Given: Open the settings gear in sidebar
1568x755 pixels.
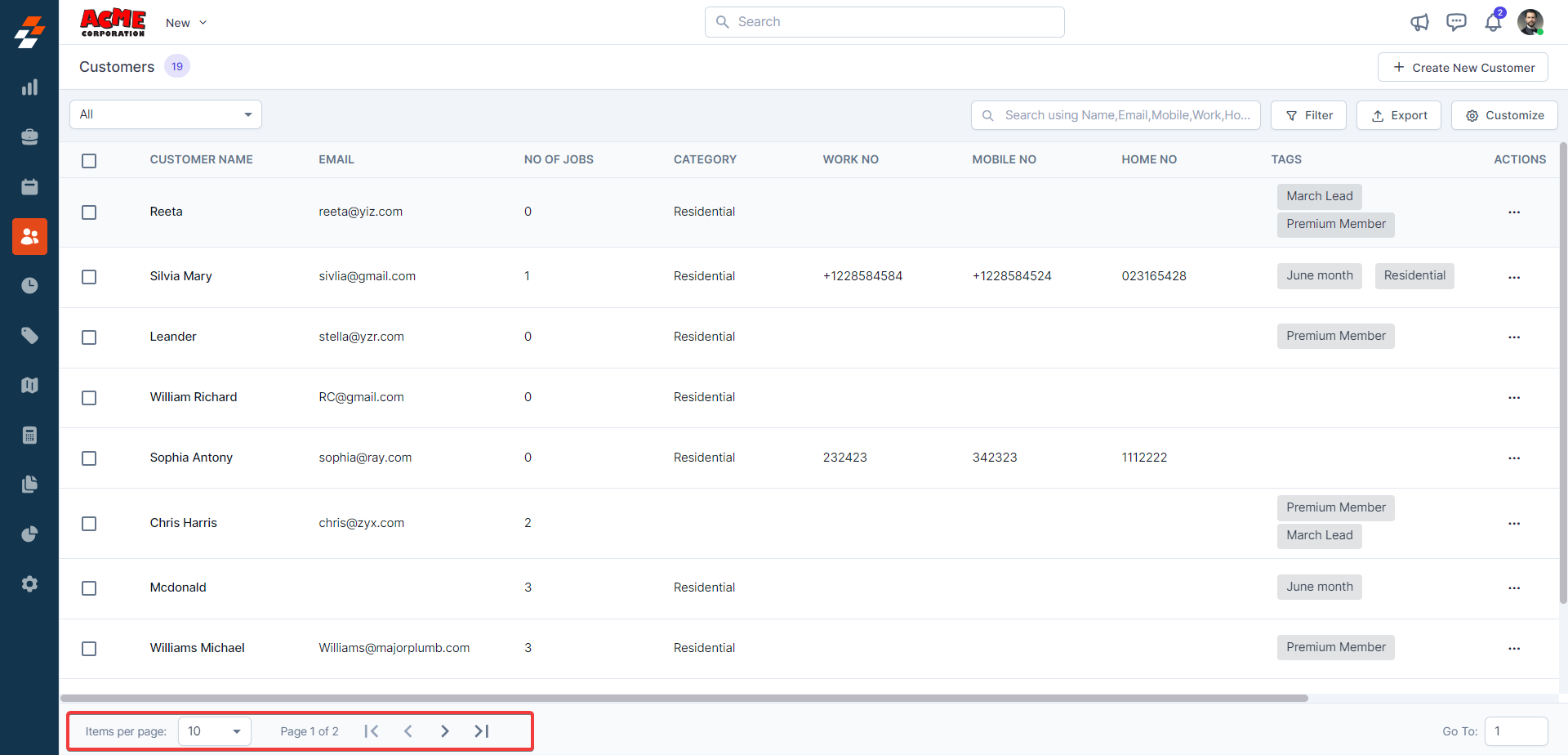Looking at the screenshot, I should 29,584.
